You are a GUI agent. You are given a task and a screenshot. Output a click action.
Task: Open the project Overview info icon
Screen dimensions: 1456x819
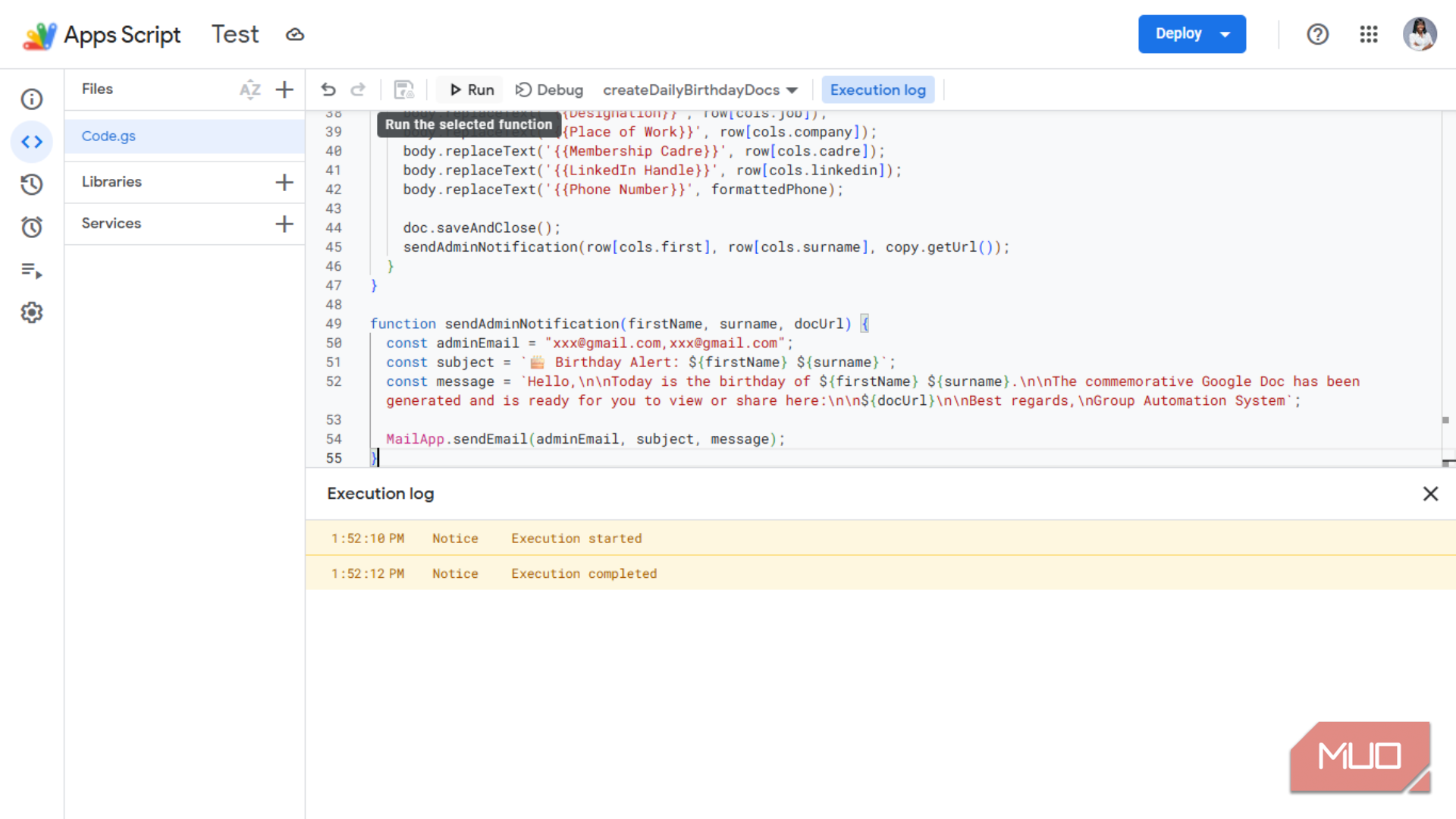(x=32, y=99)
